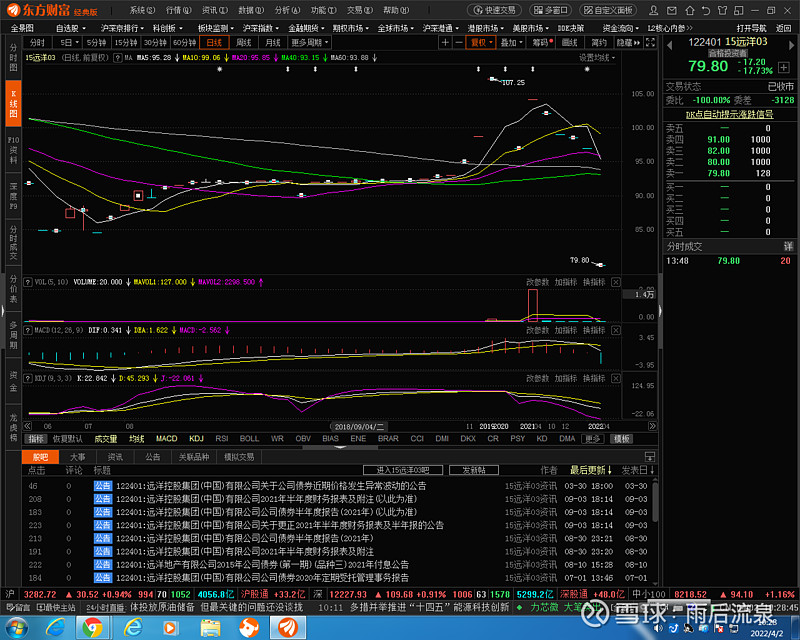Open DK点自动提示涨跌信号 link
800x640 pixels.
coord(729,114)
